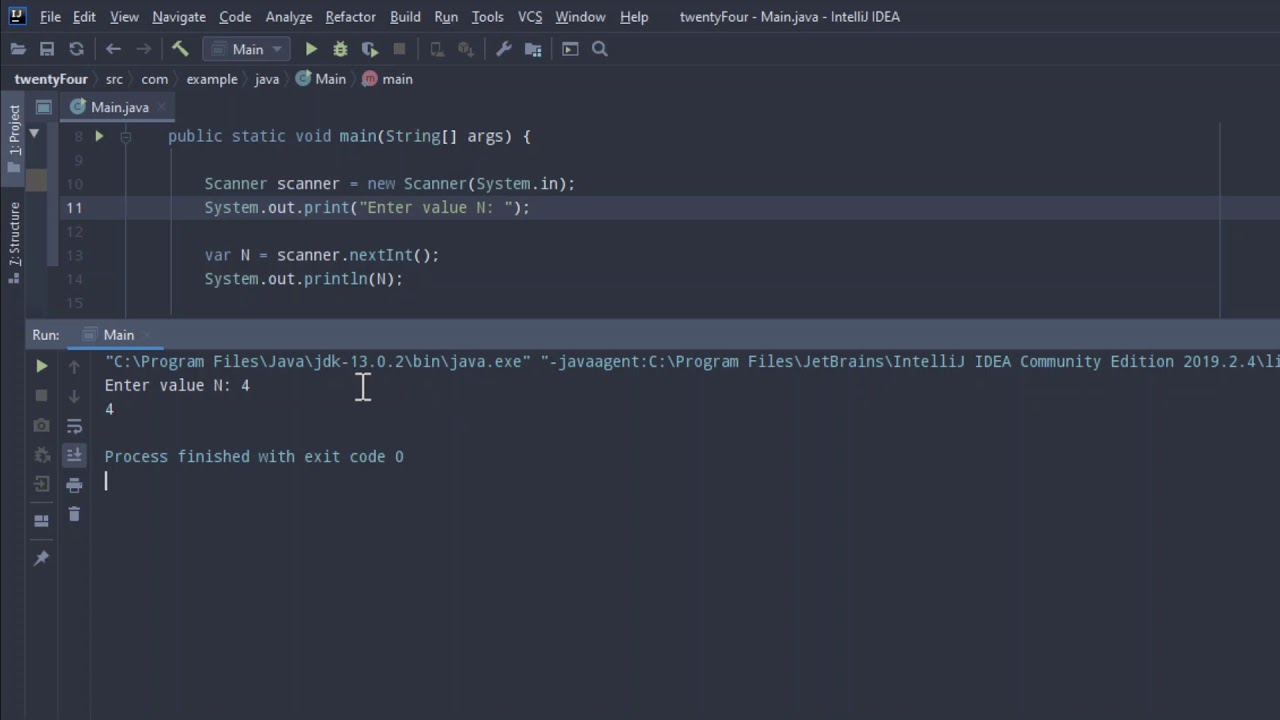Navigate back with the left arrow
This screenshot has width=1280, height=720.
click(x=113, y=49)
